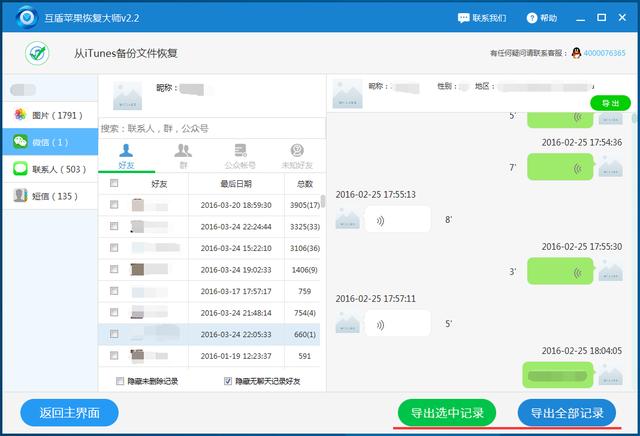640x436 pixels.
Task: Click 返回主界面 button
Action: (x=69, y=413)
